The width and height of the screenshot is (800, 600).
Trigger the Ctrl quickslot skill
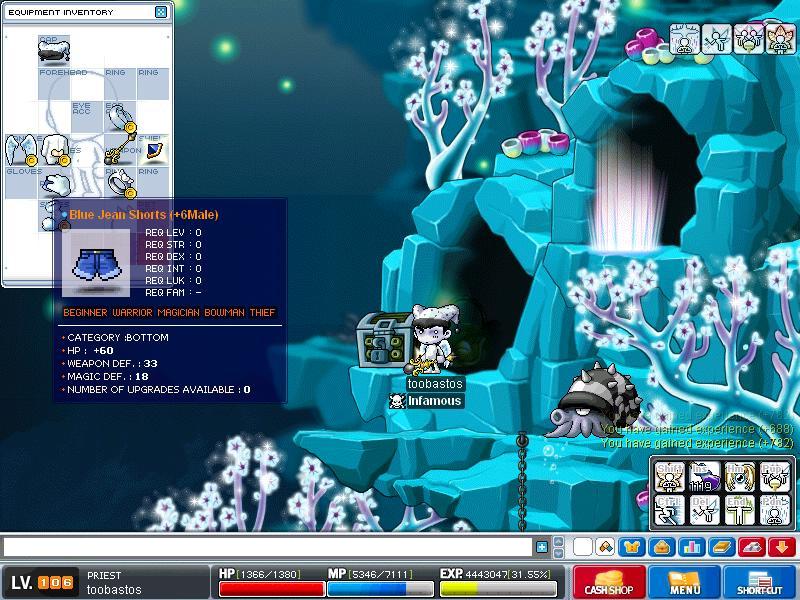pos(669,510)
